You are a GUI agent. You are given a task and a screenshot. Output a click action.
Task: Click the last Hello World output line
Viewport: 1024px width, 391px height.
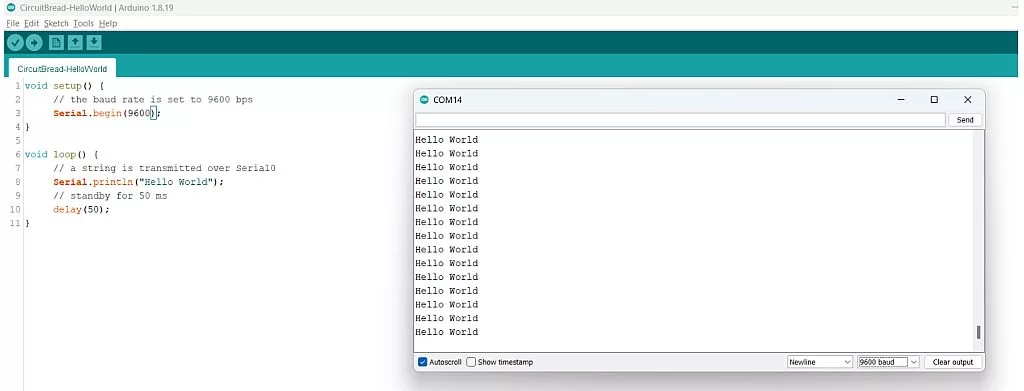(x=447, y=332)
